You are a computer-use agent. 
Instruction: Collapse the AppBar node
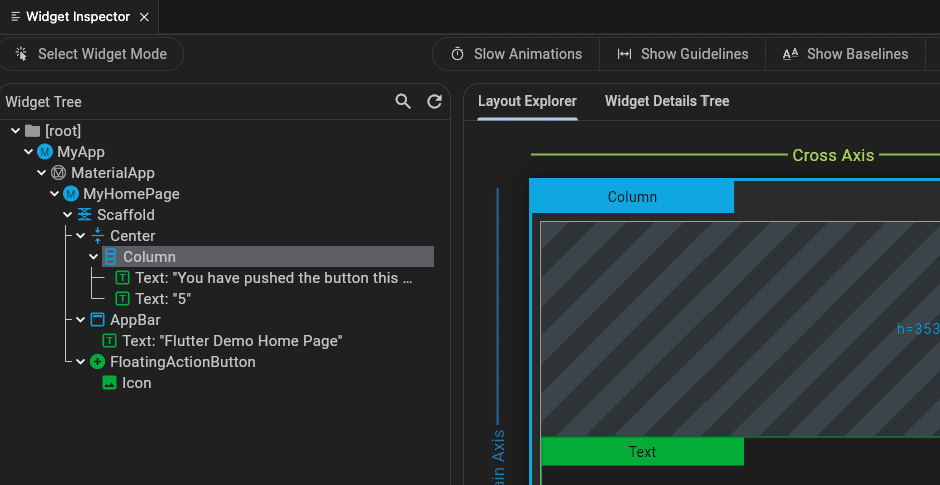coord(81,320)
